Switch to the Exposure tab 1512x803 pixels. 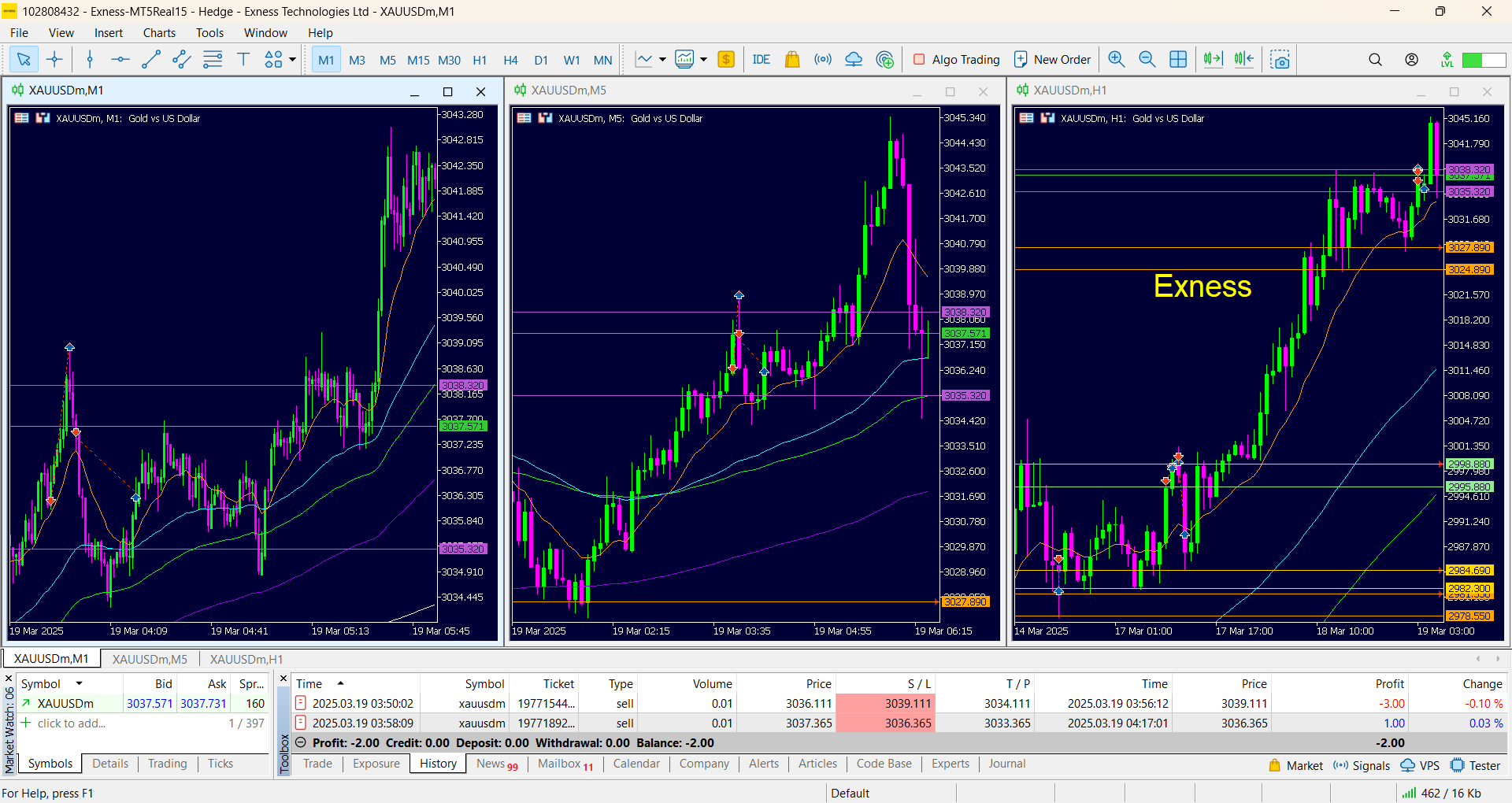(x=376, y=764)
